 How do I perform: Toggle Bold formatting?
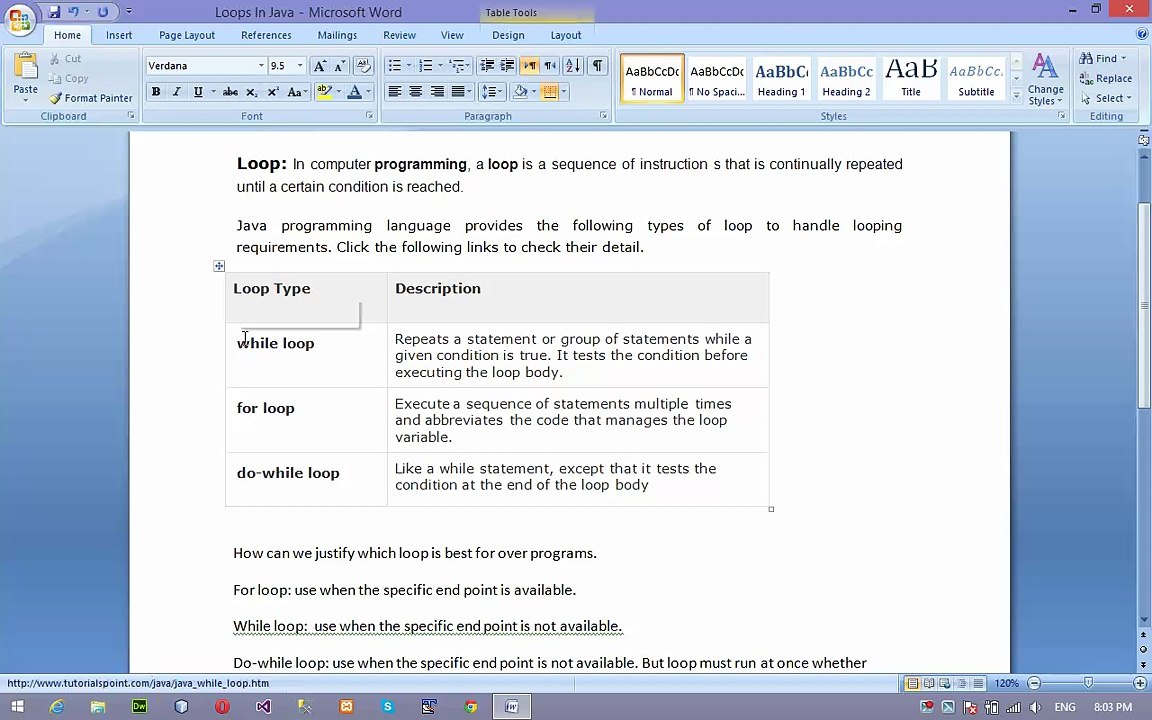tap(156, 92)
